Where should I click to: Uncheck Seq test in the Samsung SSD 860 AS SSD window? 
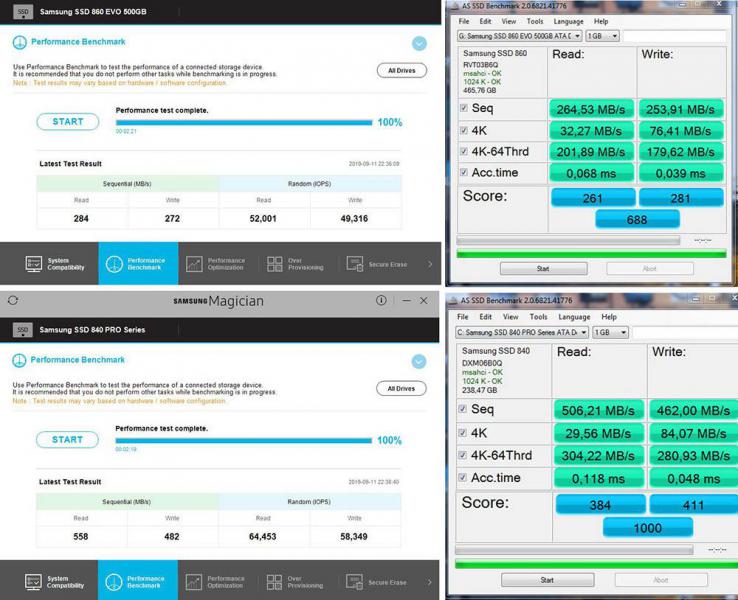[x=463, y=108]
